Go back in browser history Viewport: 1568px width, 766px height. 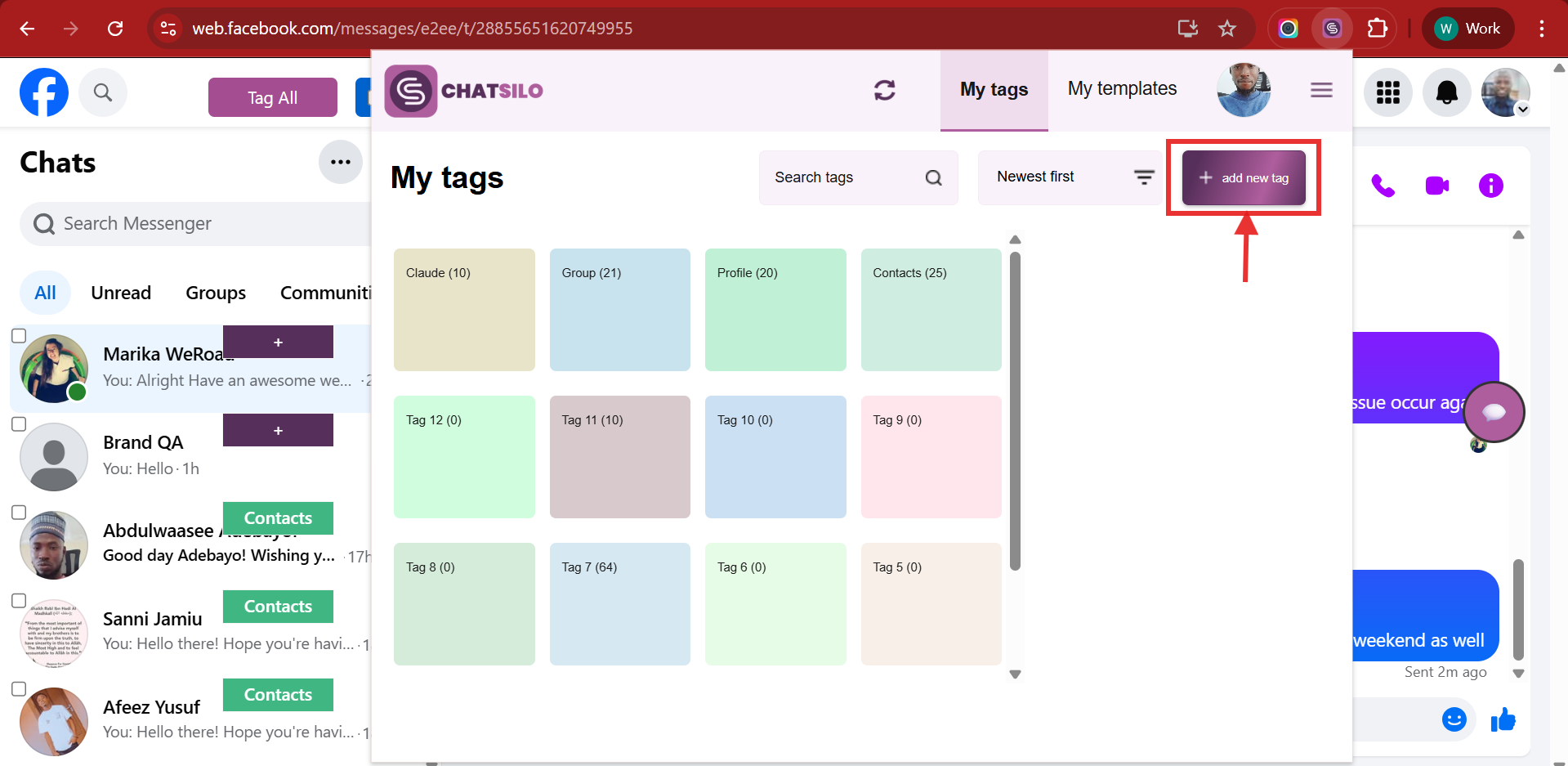27,29
